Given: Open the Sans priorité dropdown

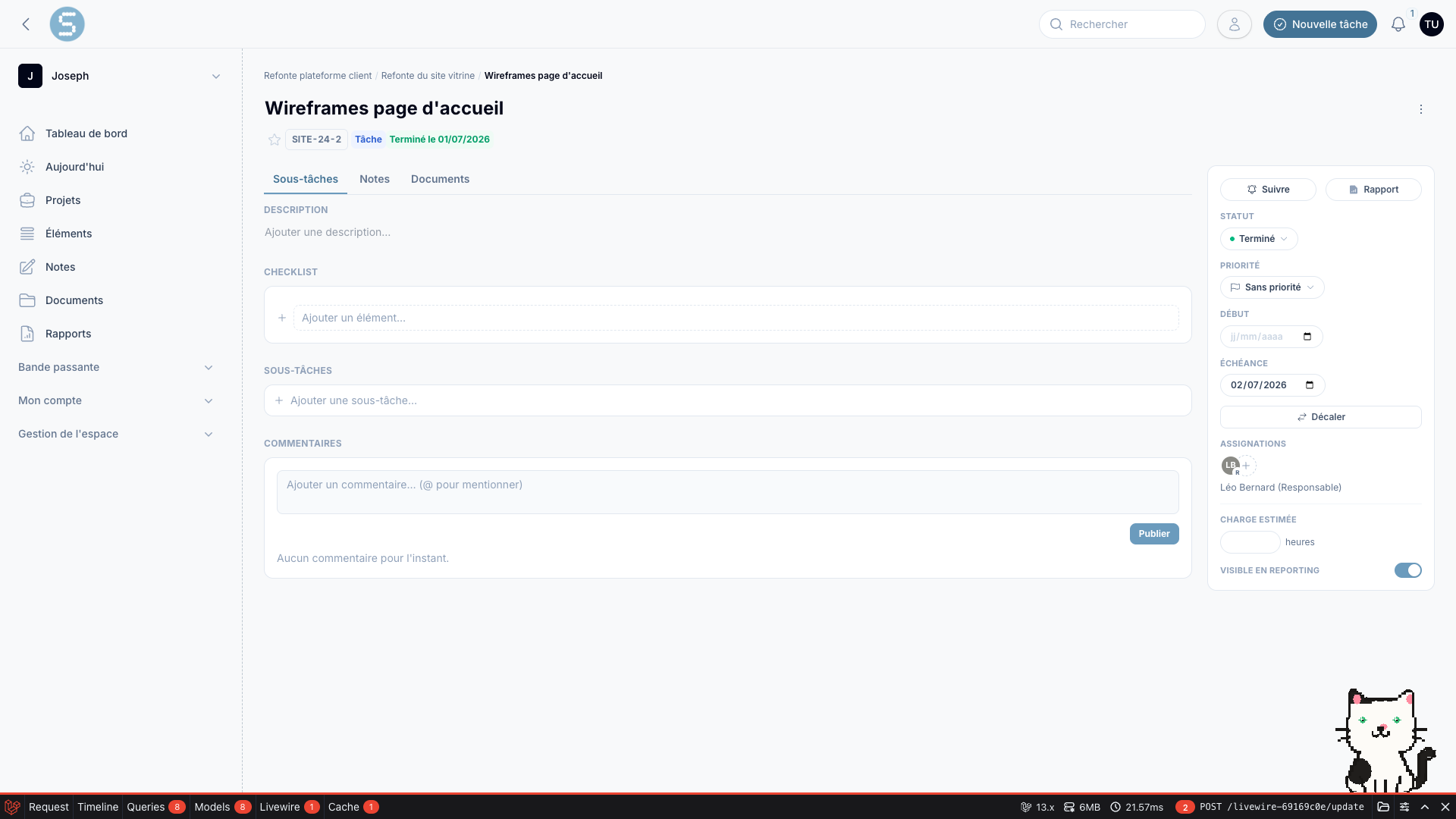Looking at the screenshot, I should pyautogui.click(x=1272, y=287).
